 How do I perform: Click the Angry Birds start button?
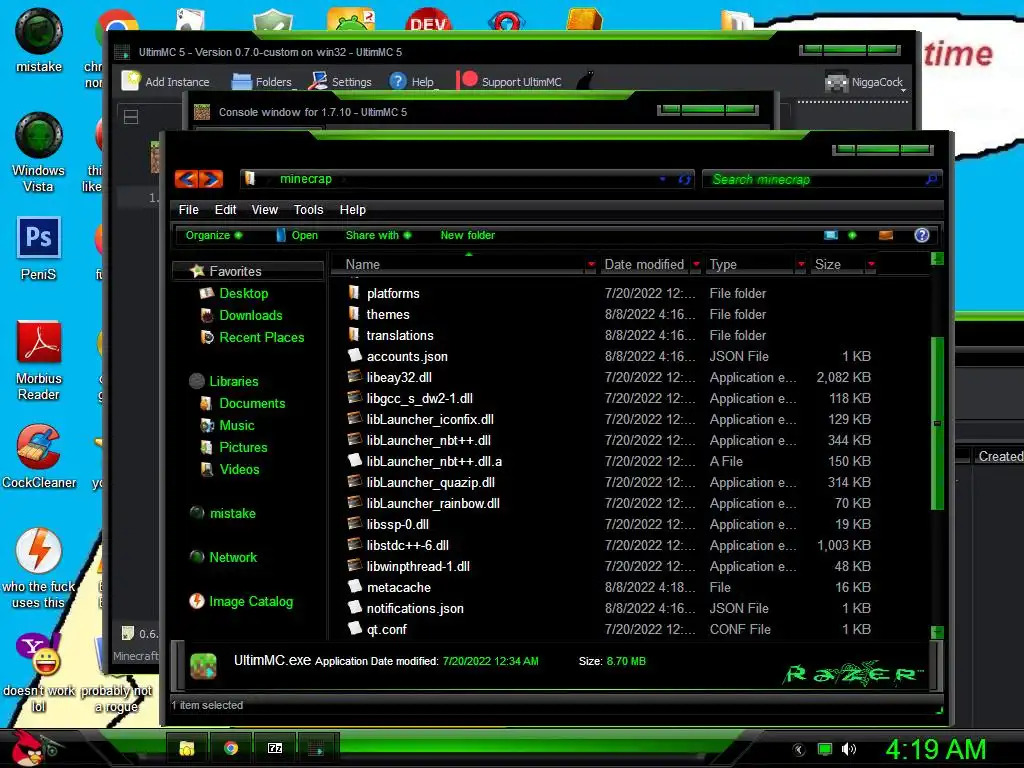coord(29,748)
